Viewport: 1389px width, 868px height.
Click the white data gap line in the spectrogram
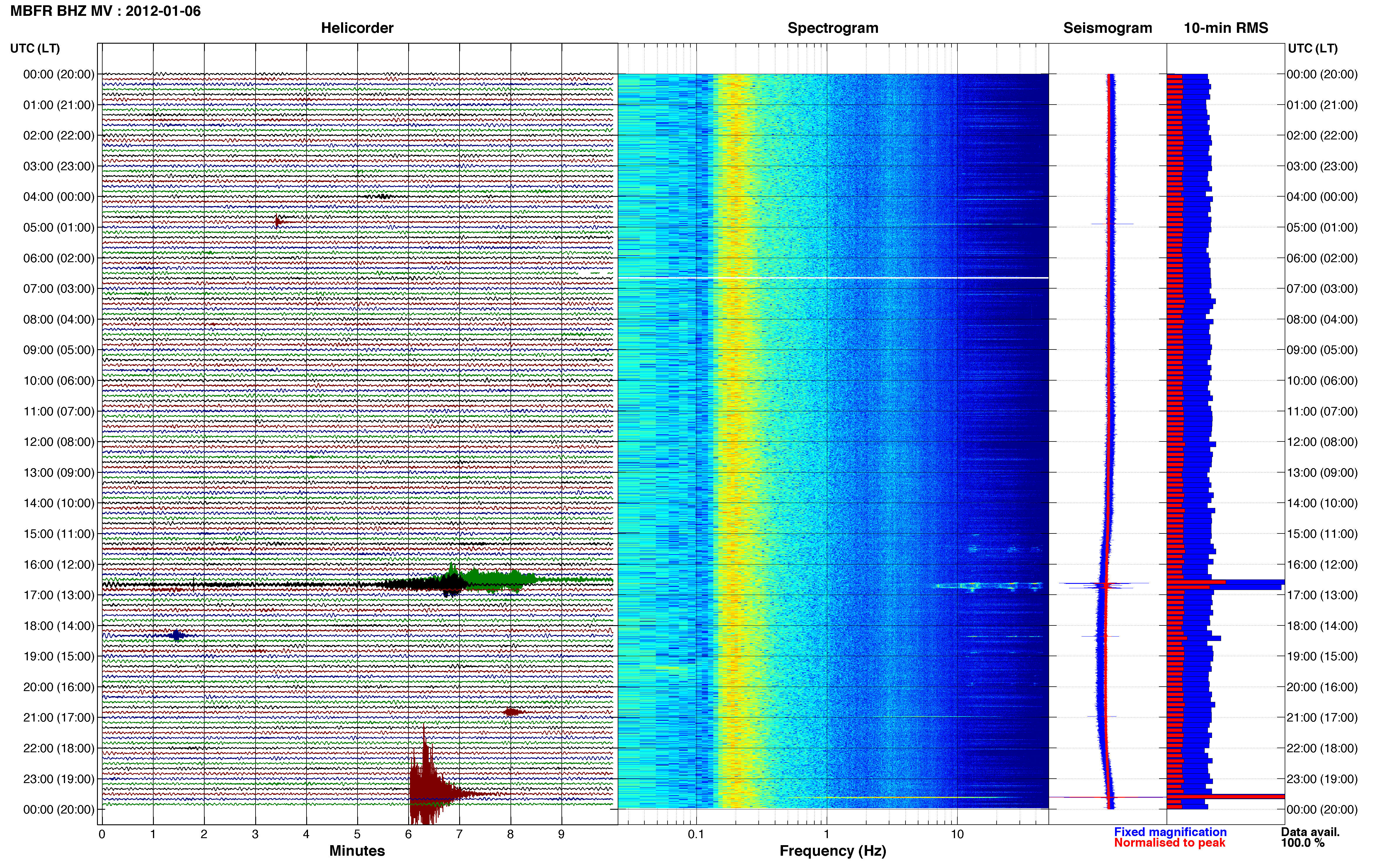[833, 278]
